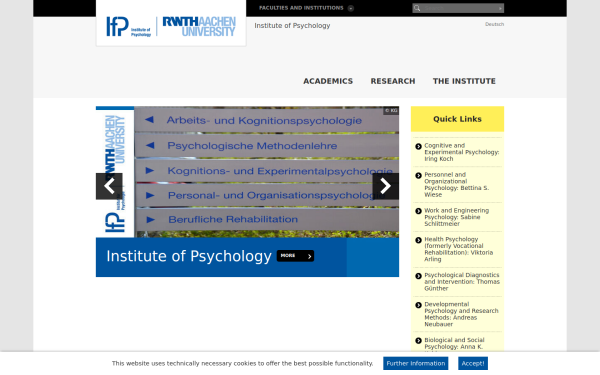Open Biological and Social Psychology link
Viewport: 600px width, 375px height.
pyautogui.click(x=454, y=343)
